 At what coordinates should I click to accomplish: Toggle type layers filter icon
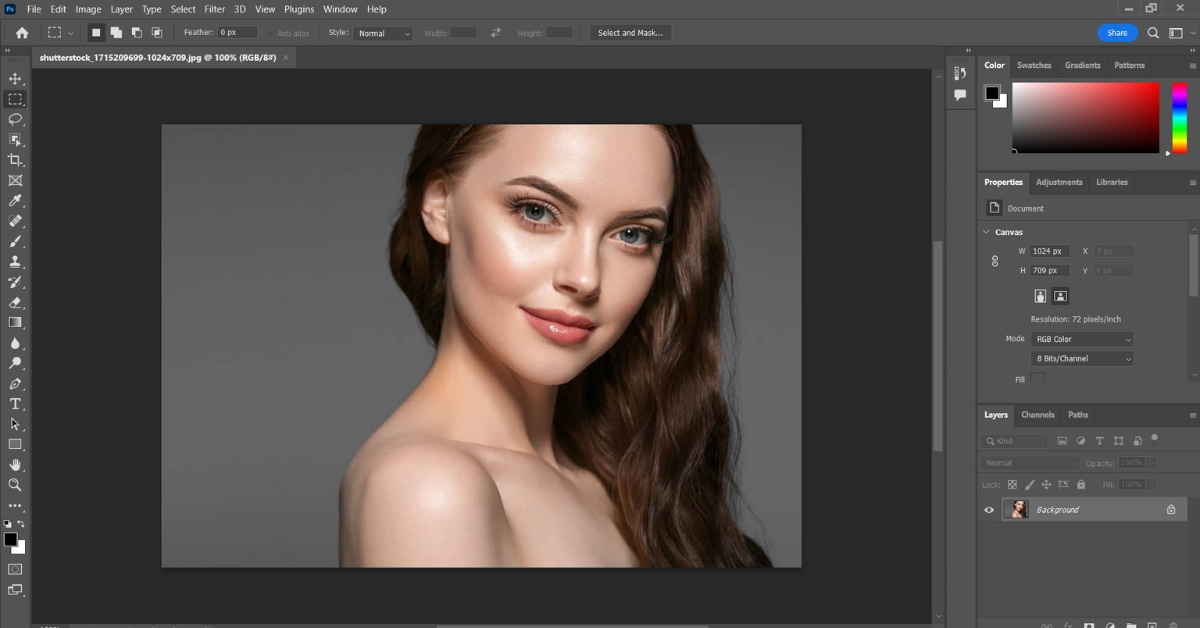1100,441
